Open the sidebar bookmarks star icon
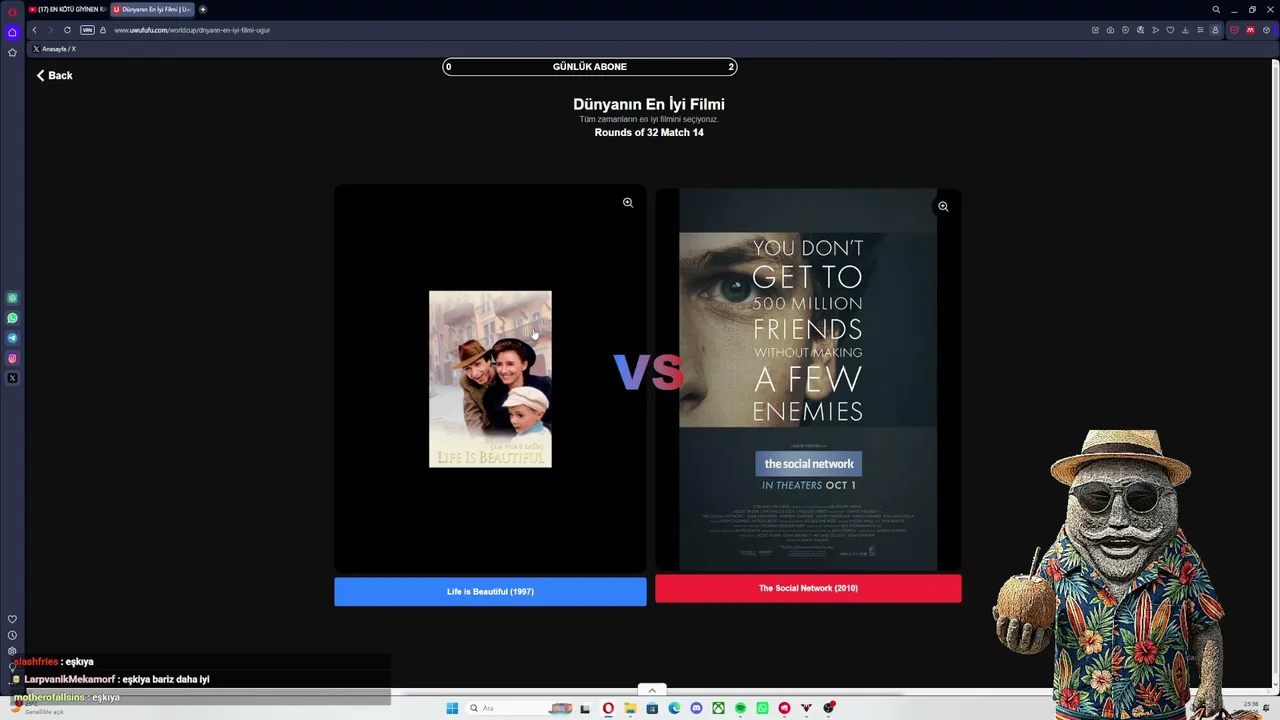Image resolution: width=1280 pixels, height=720 pixels. pos(12,52)
